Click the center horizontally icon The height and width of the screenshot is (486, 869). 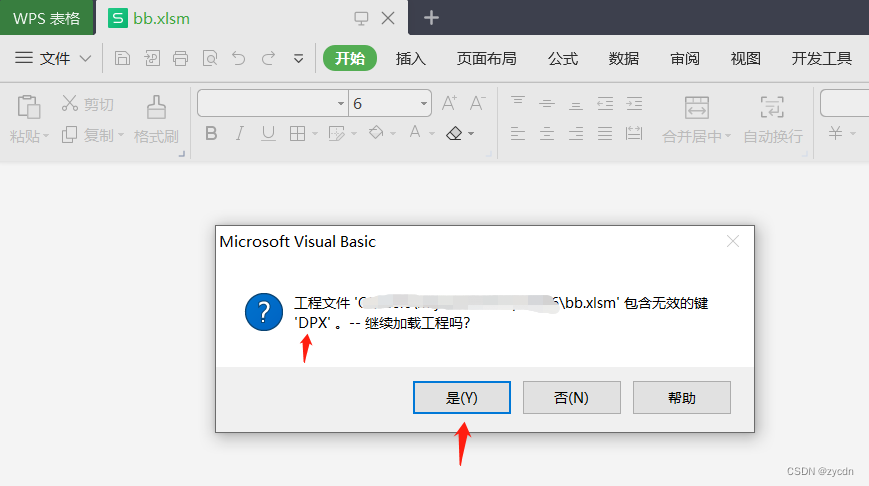(x=547, y=134)
